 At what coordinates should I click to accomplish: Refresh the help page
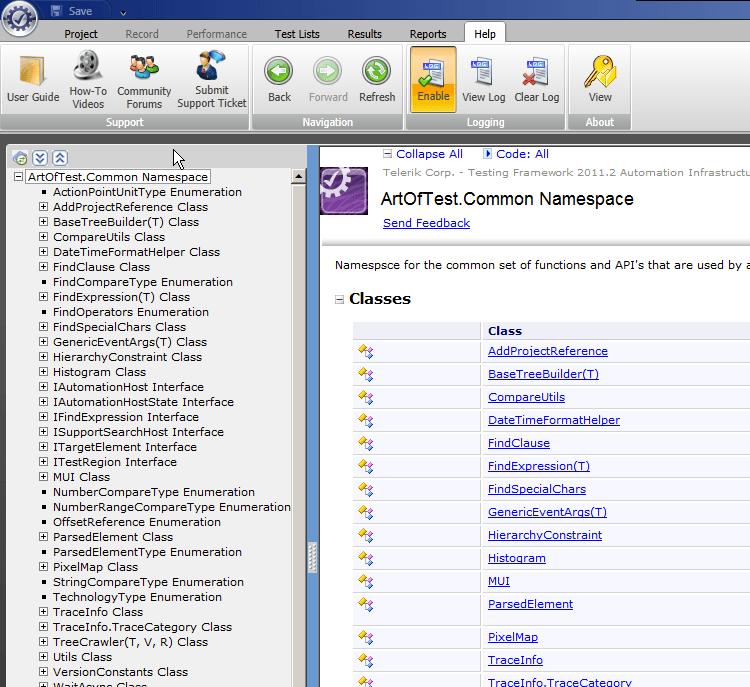[377, 79]
